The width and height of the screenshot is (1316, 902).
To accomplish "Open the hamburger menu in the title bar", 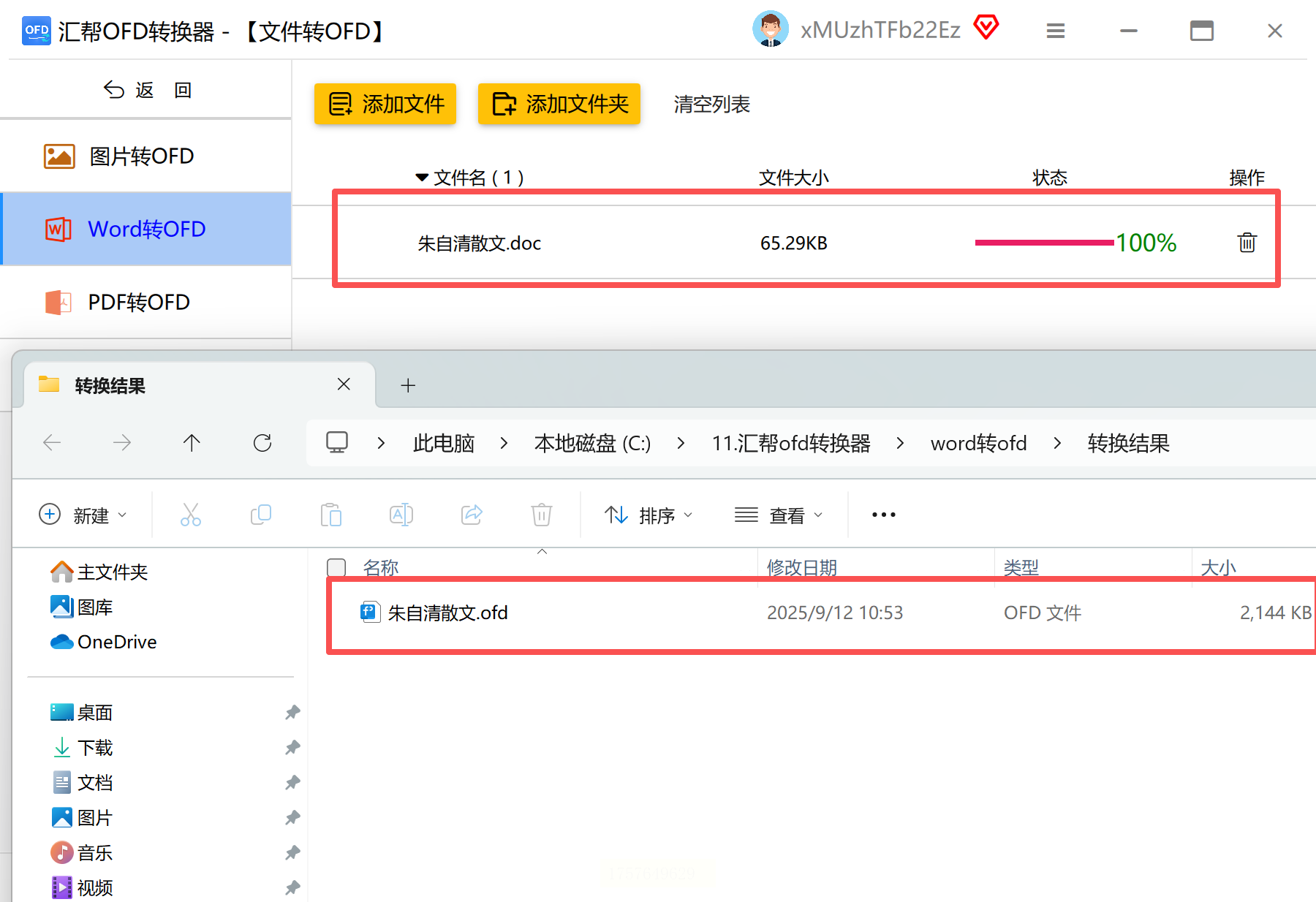I will [x=1055, y=31].
